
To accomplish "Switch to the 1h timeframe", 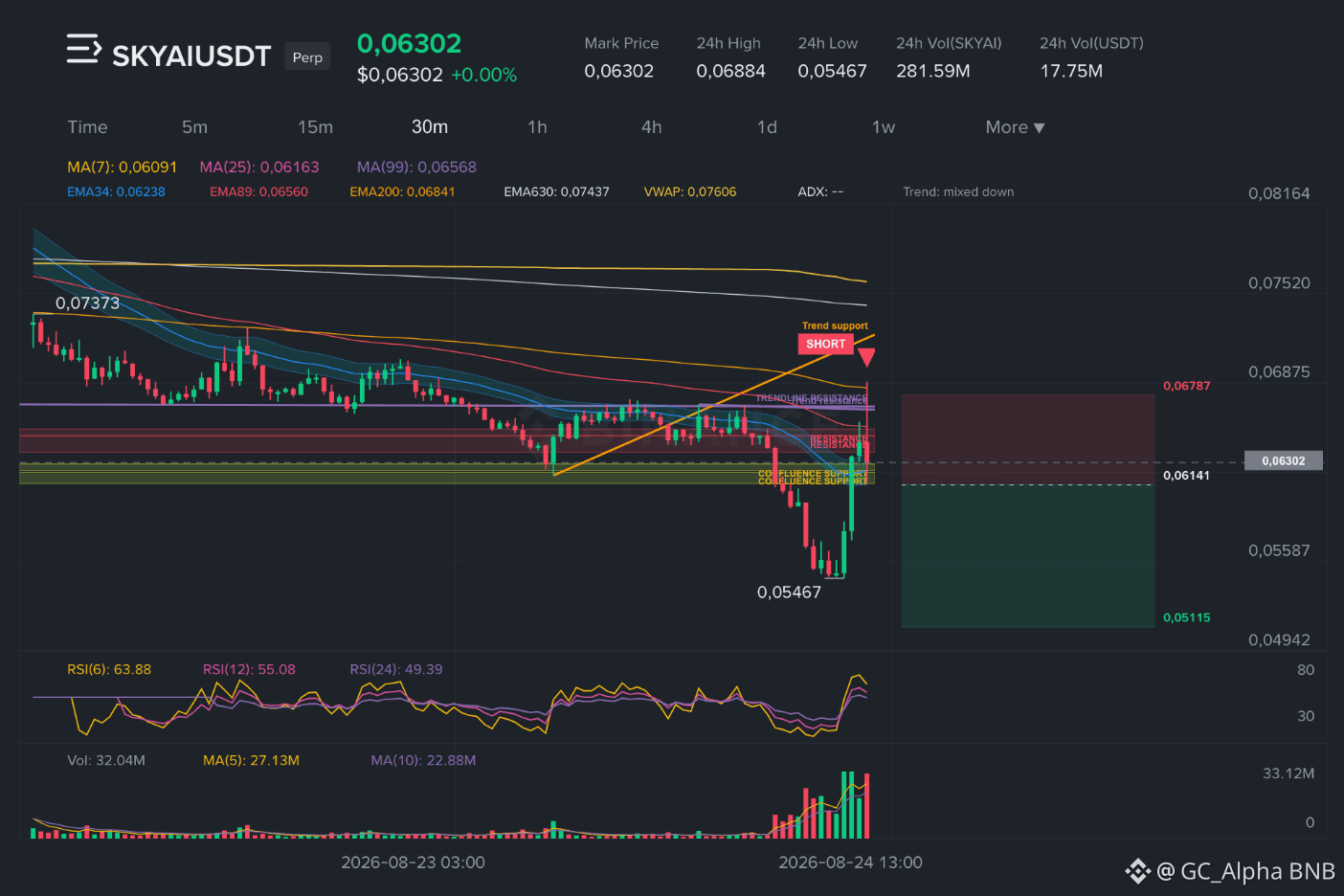I will pyautogui.click(x=537, y=127).
